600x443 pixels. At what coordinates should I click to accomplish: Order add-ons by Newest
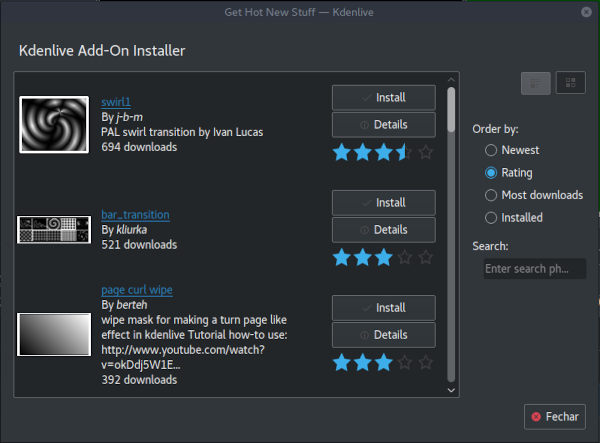pos(512,150)
